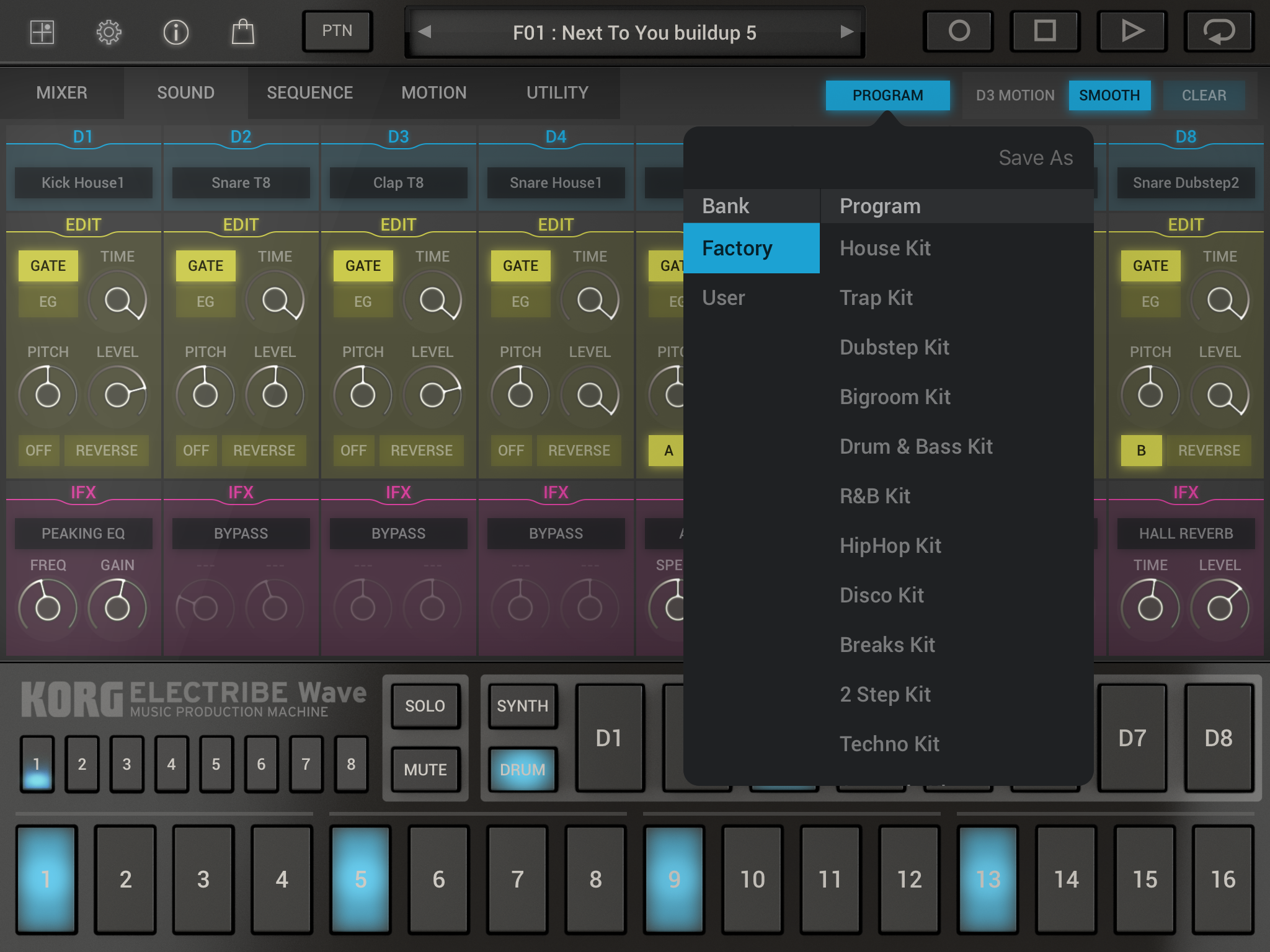Click the CLEAR motion button
The height and width of the screenshot is (952, 1270).
(x=1204, y=95)
